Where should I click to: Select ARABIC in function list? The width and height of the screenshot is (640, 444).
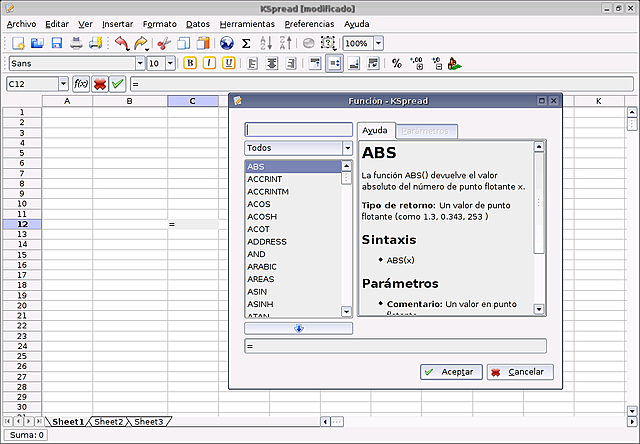click(293, 266)
